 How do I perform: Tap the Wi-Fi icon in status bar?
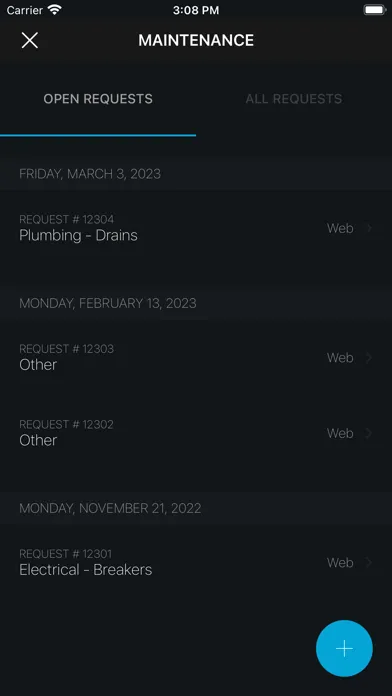[x=55, y=10]
